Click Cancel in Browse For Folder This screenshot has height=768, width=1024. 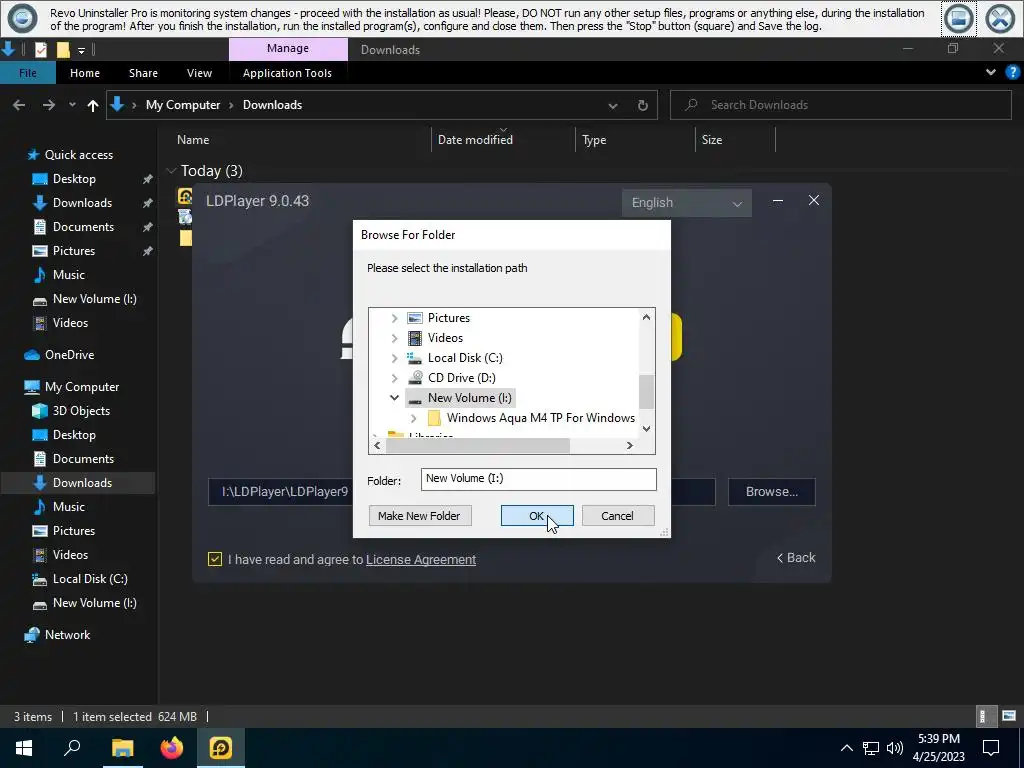tap(617, 516)
